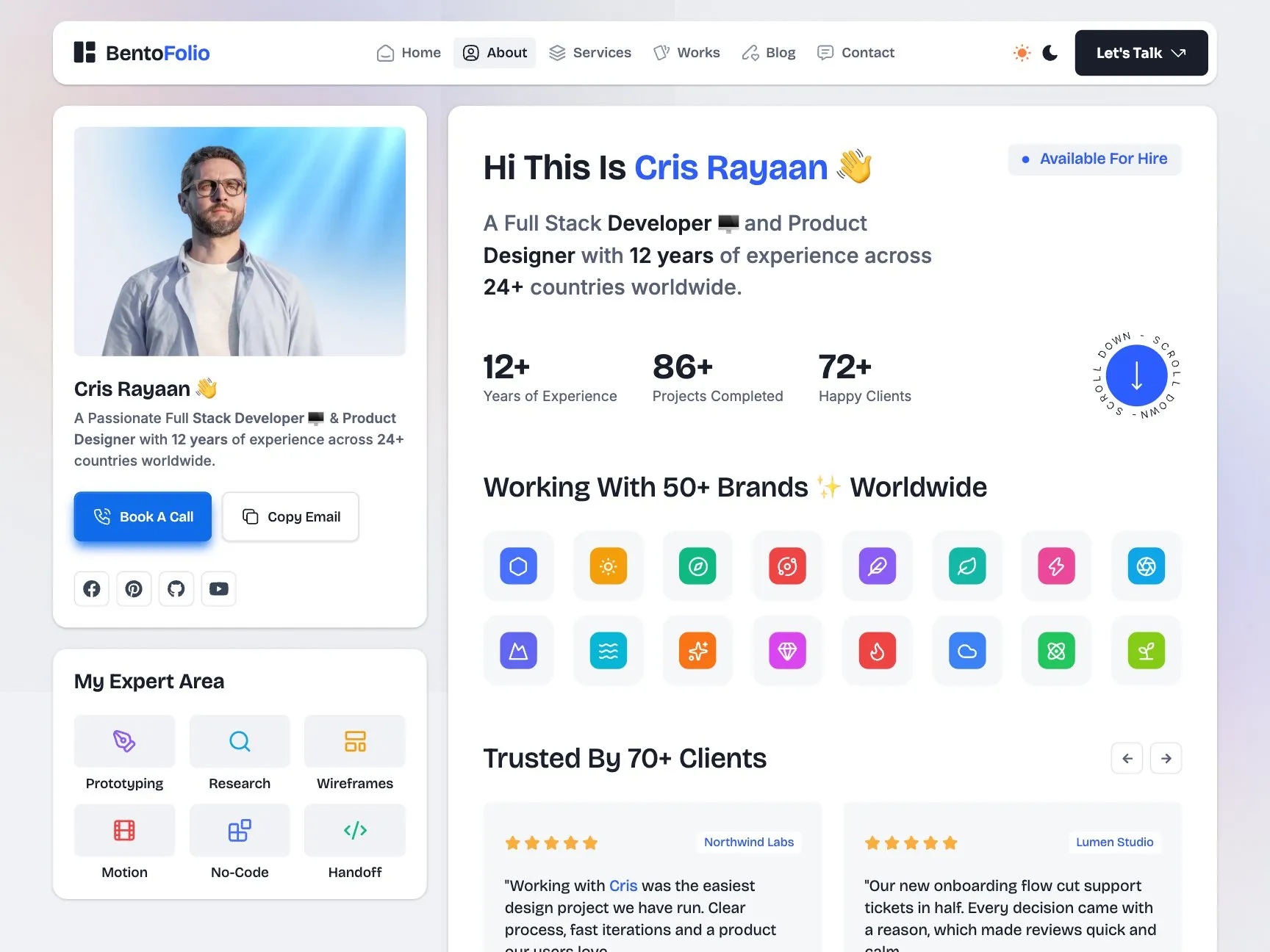Open the Facebook social link icon
The image size is (1270, 952).
(92, 588)
